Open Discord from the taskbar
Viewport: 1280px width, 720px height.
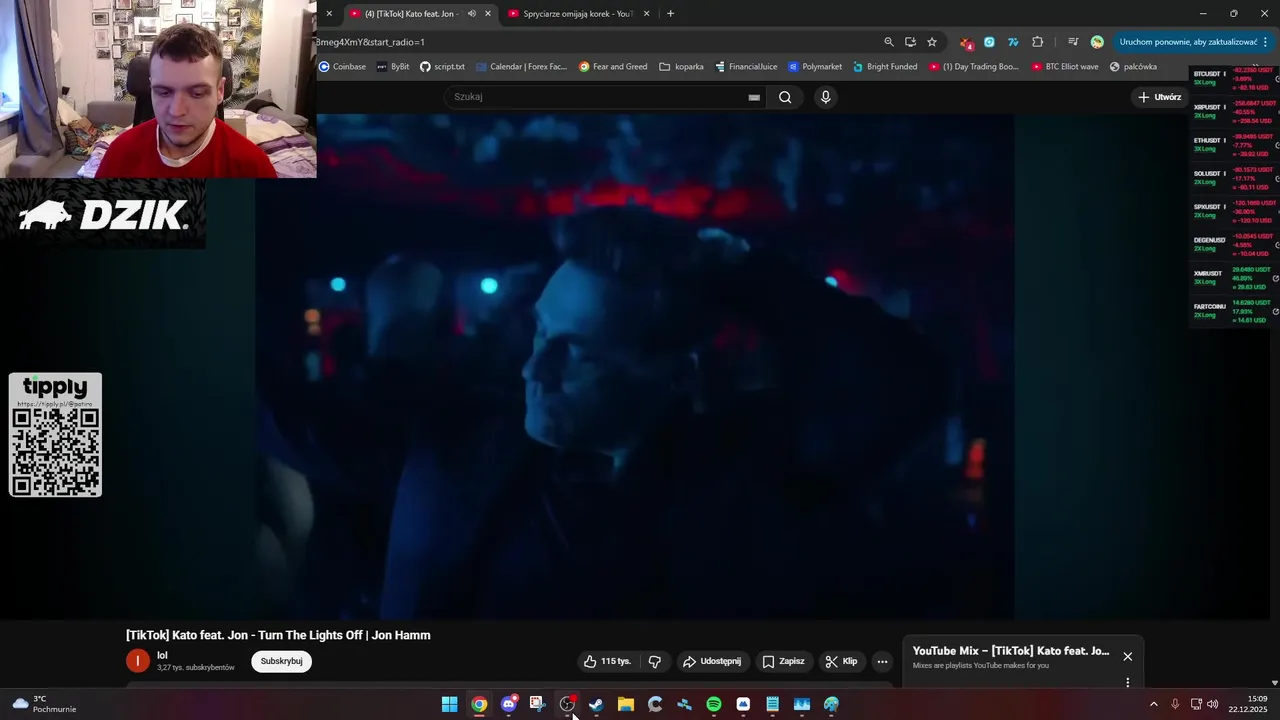(x=509, y=705)
